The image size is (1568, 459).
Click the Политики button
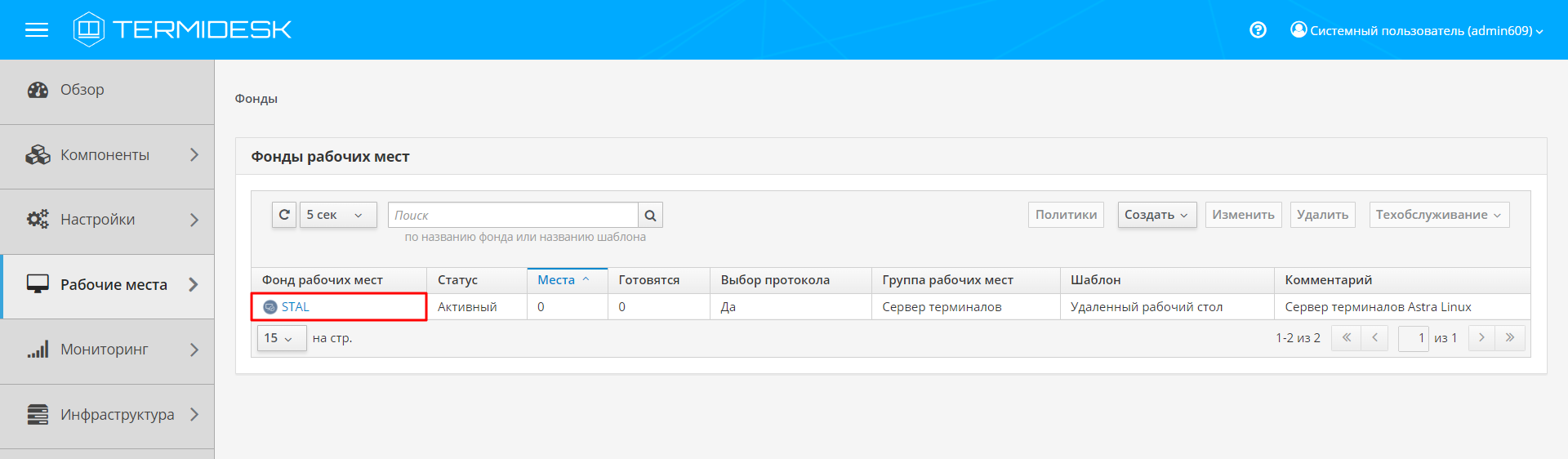[x=1066, y=215]
